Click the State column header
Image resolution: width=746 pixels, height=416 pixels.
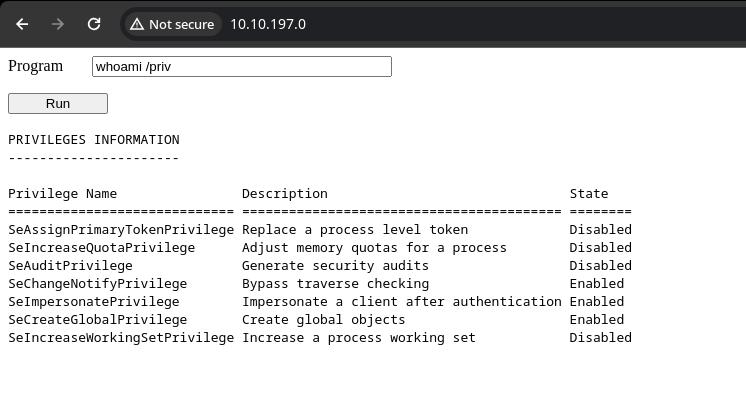click(589, 194)
